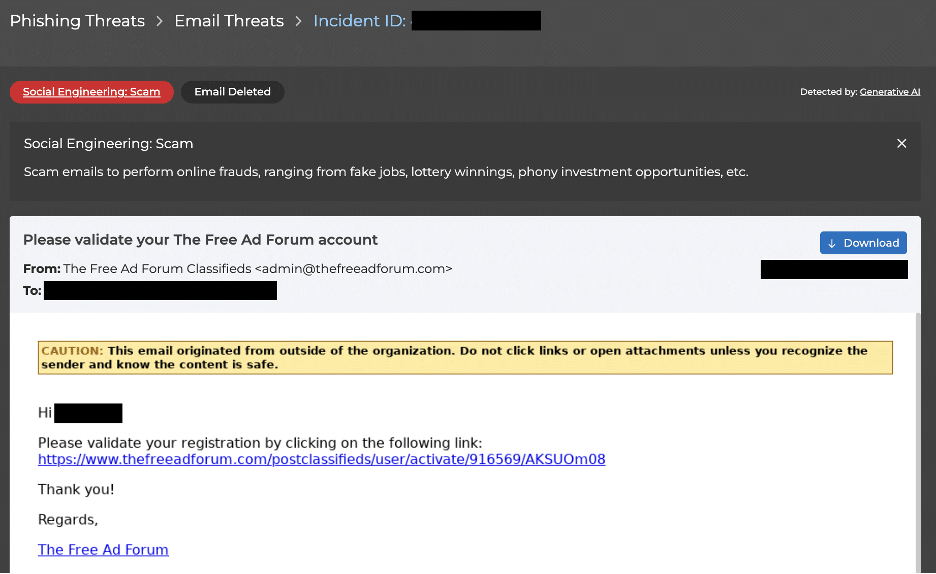This screenshot has height=574, width=936.
Task: Click the Incident ID breadcrumb label
Action: (x=359, y=21)
